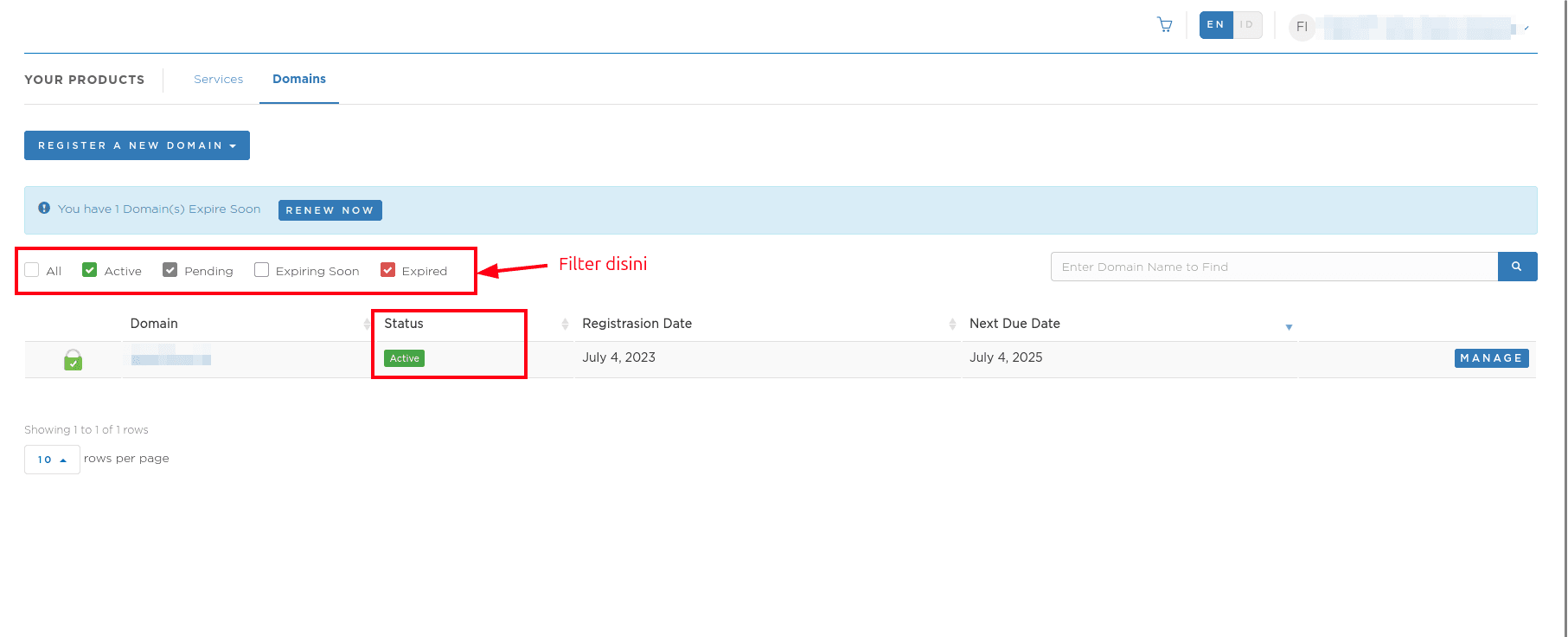Click the FI user avatar circle

(x=1302, y=27)
